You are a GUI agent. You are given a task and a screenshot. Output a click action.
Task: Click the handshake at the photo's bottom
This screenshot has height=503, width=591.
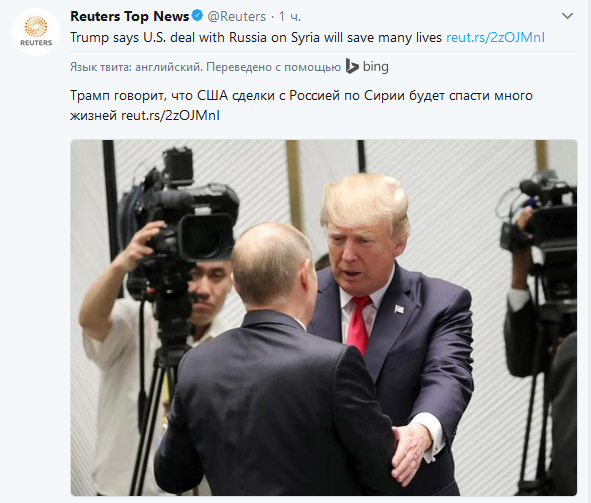coord(411,452)
